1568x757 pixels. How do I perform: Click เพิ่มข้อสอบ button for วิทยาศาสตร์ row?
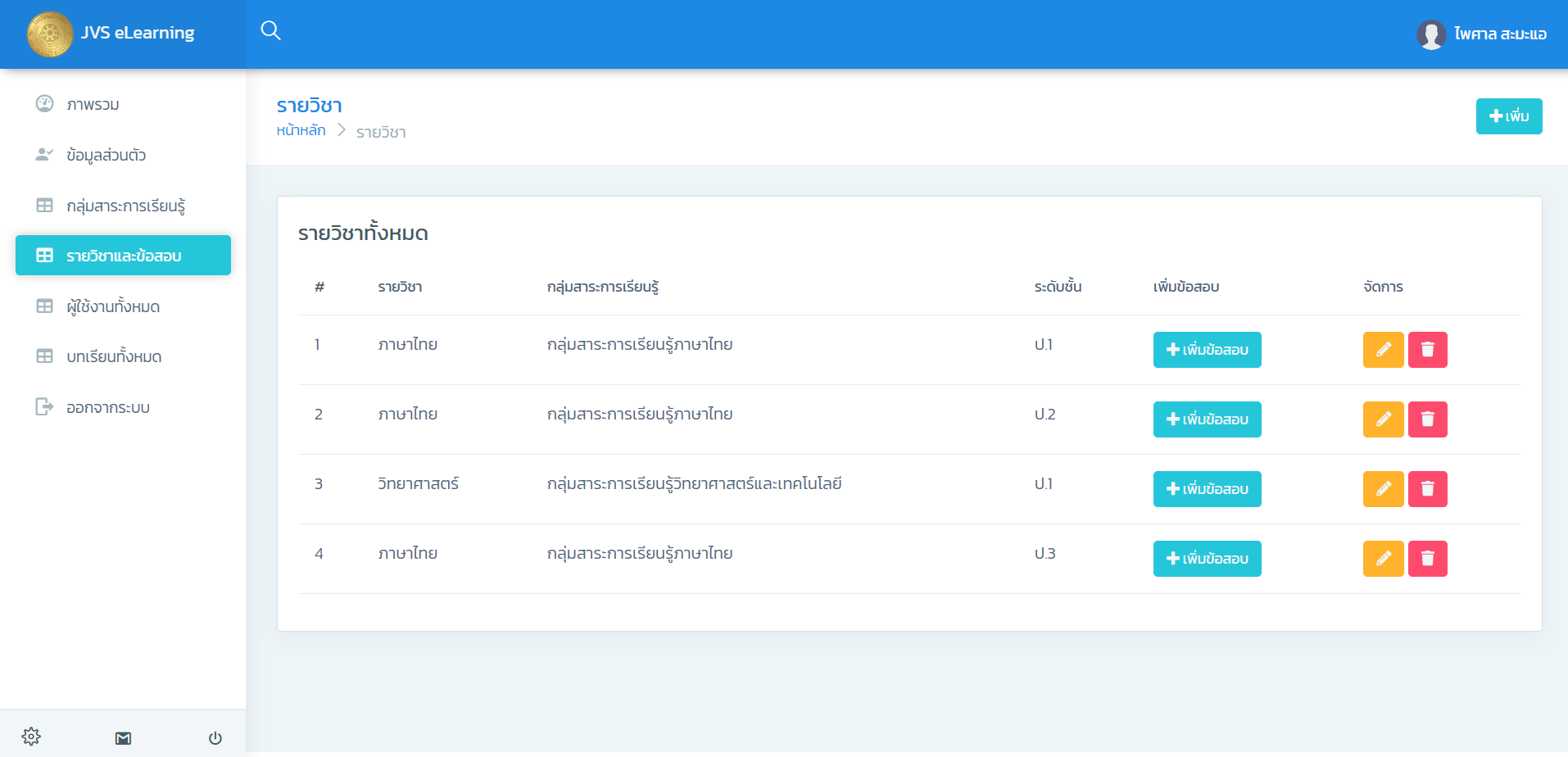(x=1207, y=489)
